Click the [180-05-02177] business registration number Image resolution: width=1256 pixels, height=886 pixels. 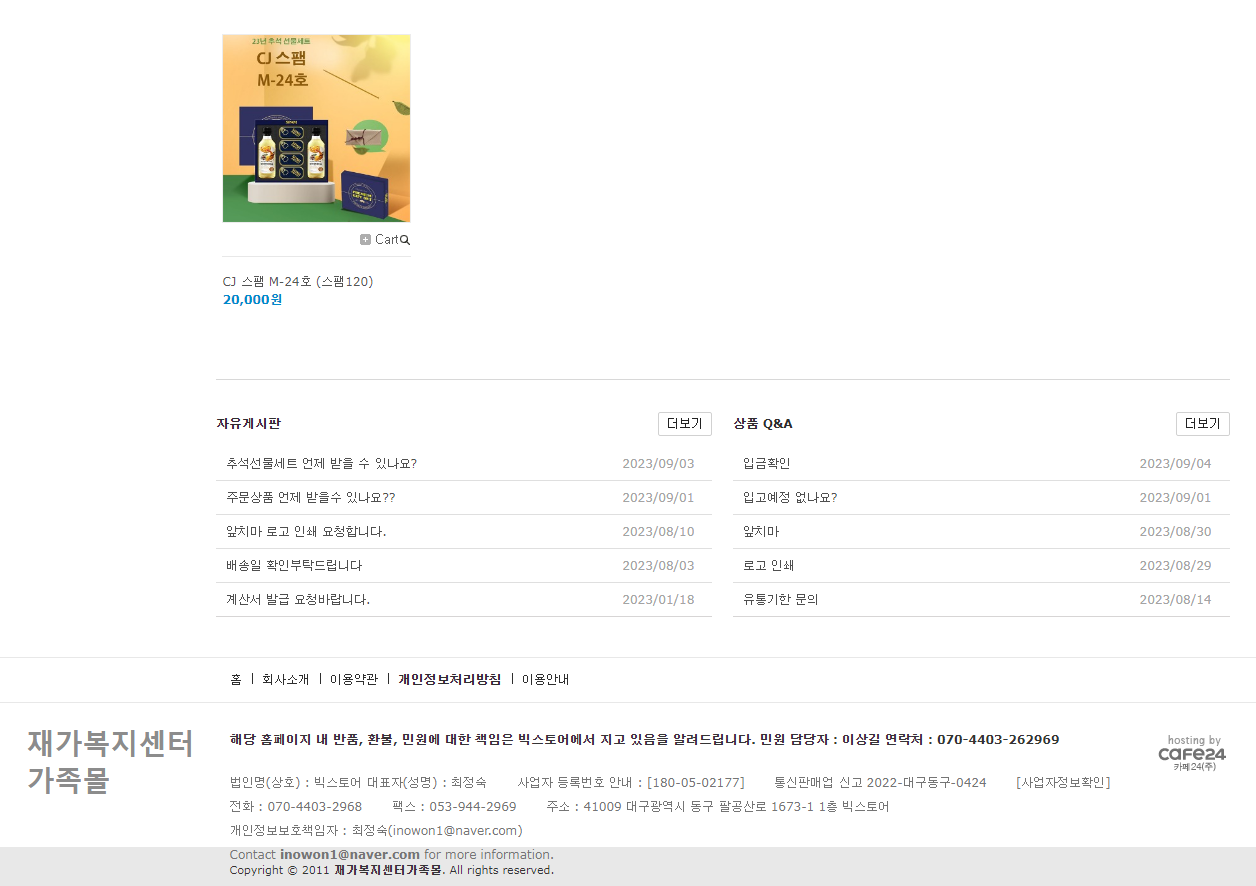click(695, 783)
